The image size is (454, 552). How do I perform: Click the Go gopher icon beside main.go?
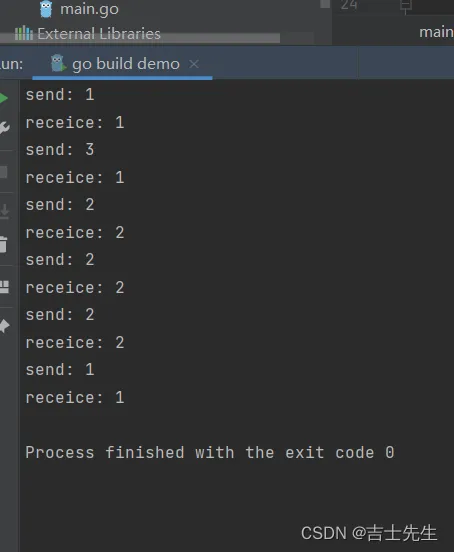pyautogui.click(x=46, y=10)
